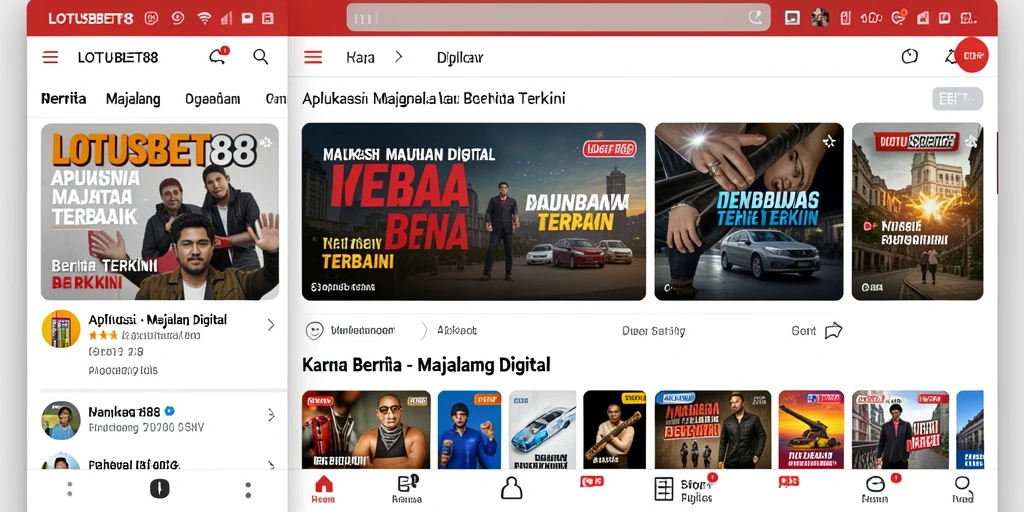Toggle star favorite on LOTUSBET88 banner
The image size is (1024, 512).
[x=266, y=142]
